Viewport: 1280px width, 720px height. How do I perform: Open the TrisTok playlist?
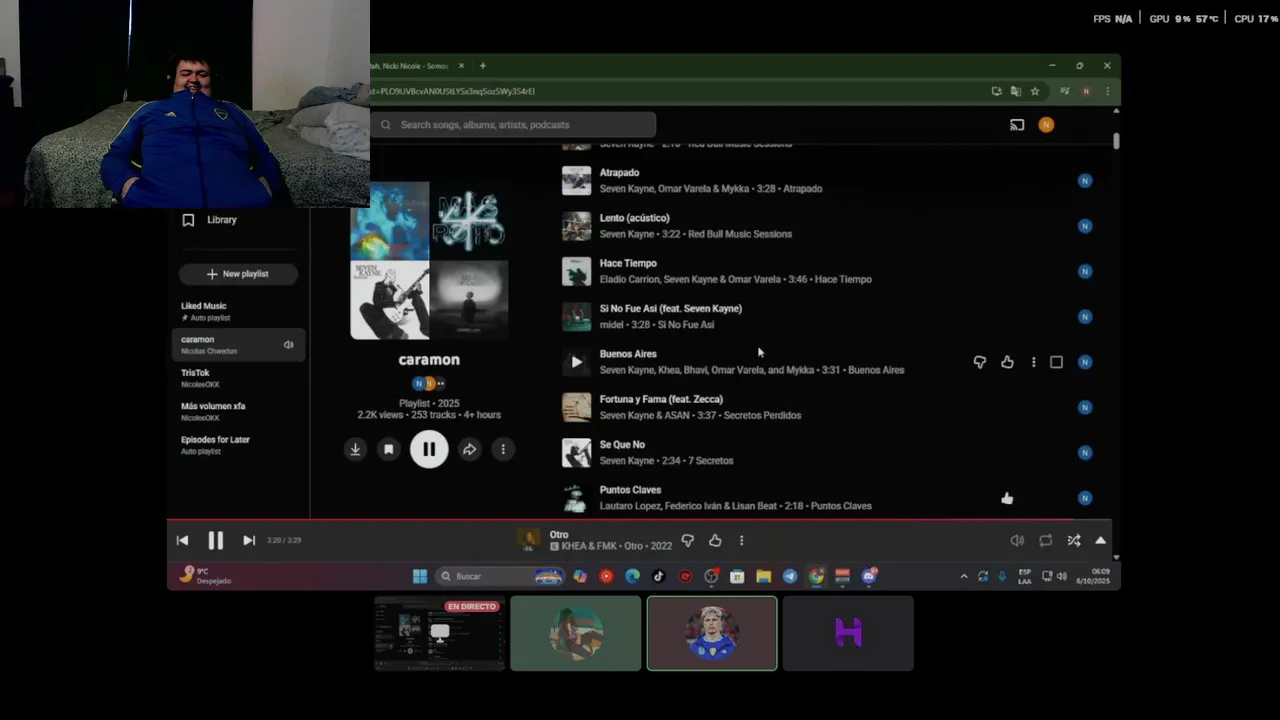click(x=238, y=378)
